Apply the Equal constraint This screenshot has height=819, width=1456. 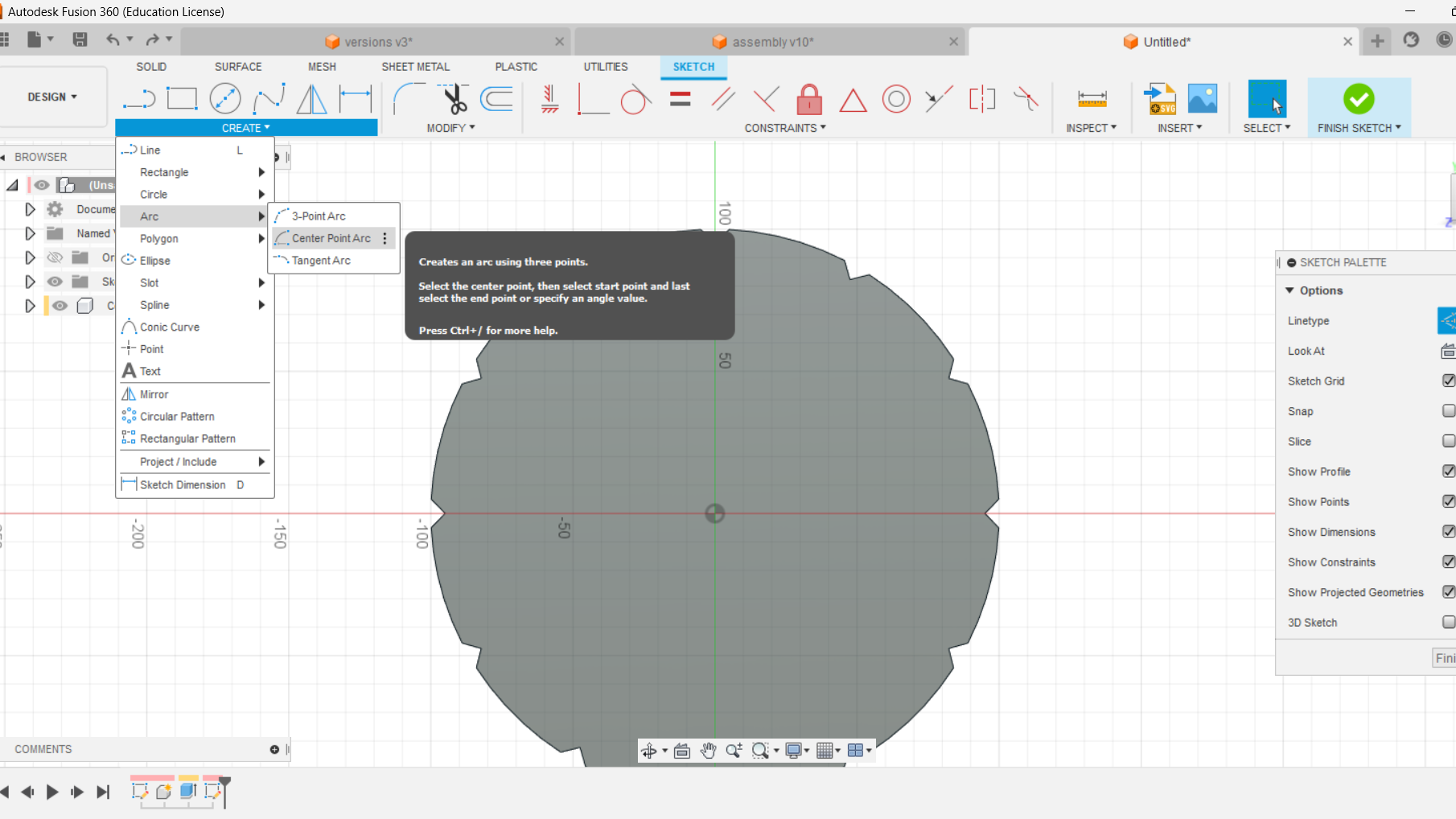pos(680,99)
